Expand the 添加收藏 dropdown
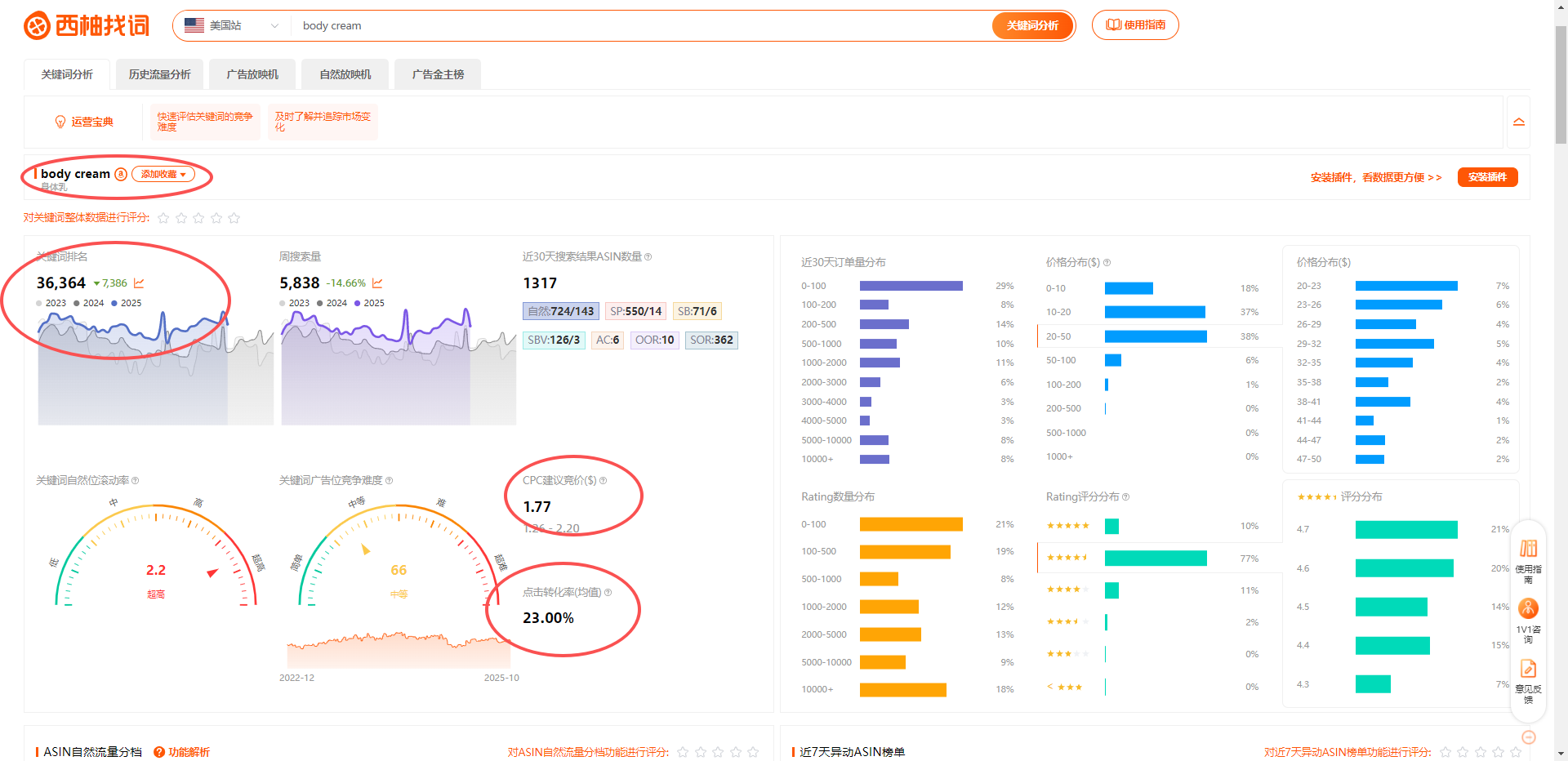Image resolution: width=1568 pixels, height=761 pixels. tap(163, 174)
